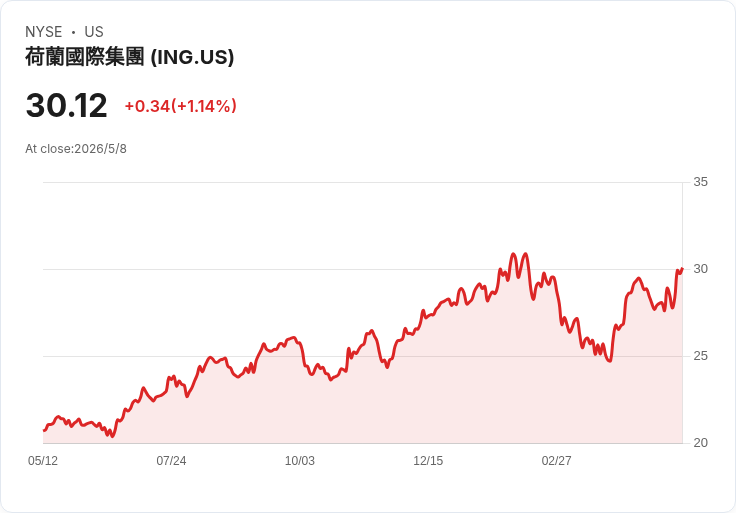
Task: Click the ING.US stock title
Action: [130, 57]
